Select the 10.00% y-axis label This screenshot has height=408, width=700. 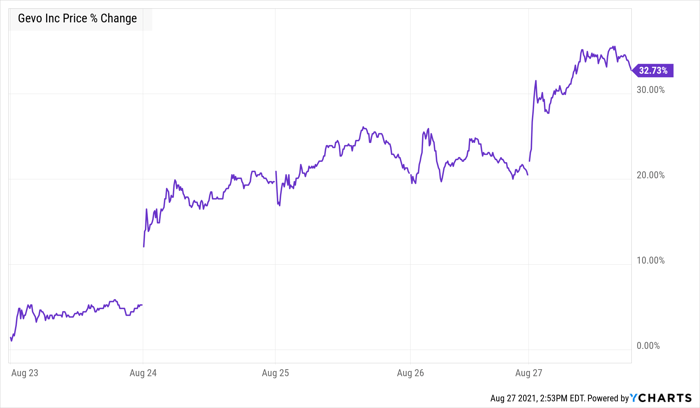coord(653,261)
